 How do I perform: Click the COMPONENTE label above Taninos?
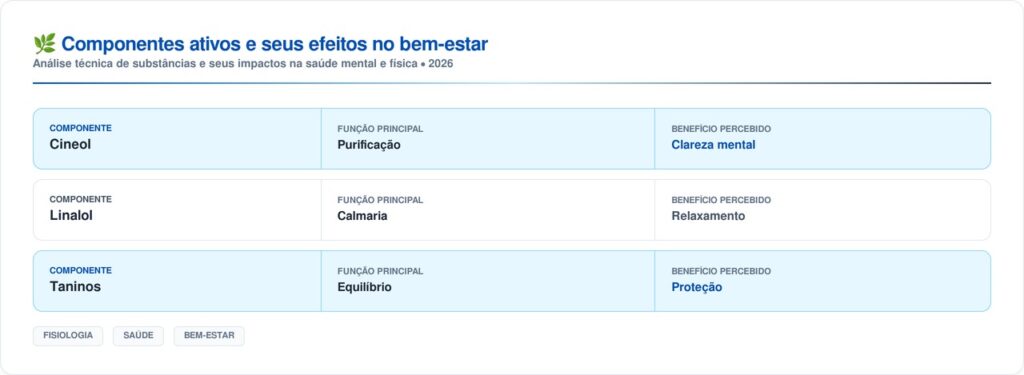pos(80,270)
